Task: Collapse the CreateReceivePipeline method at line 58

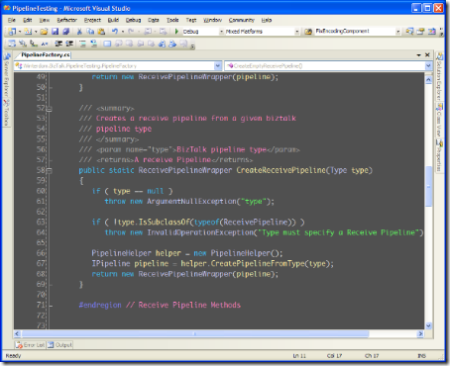Action: (49, 171)
